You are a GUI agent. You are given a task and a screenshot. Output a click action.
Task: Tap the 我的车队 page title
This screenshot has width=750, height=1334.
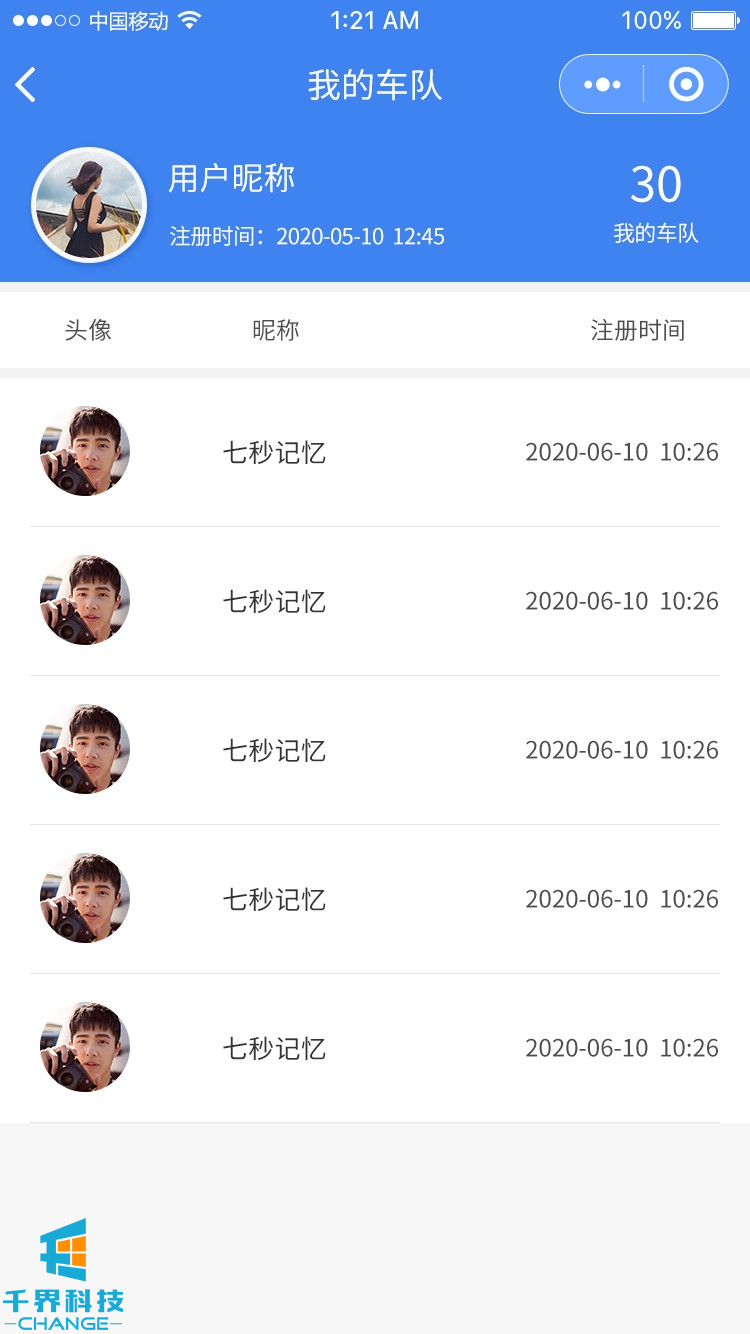click(x=375, y=85)
